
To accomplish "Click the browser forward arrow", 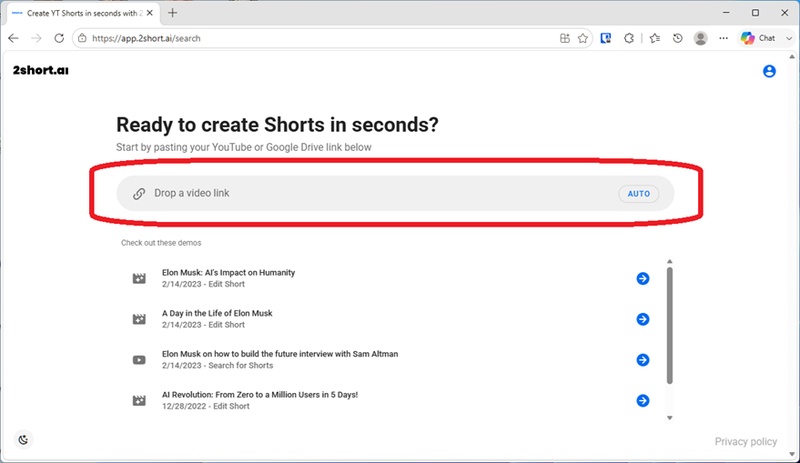I will [36, 38].
